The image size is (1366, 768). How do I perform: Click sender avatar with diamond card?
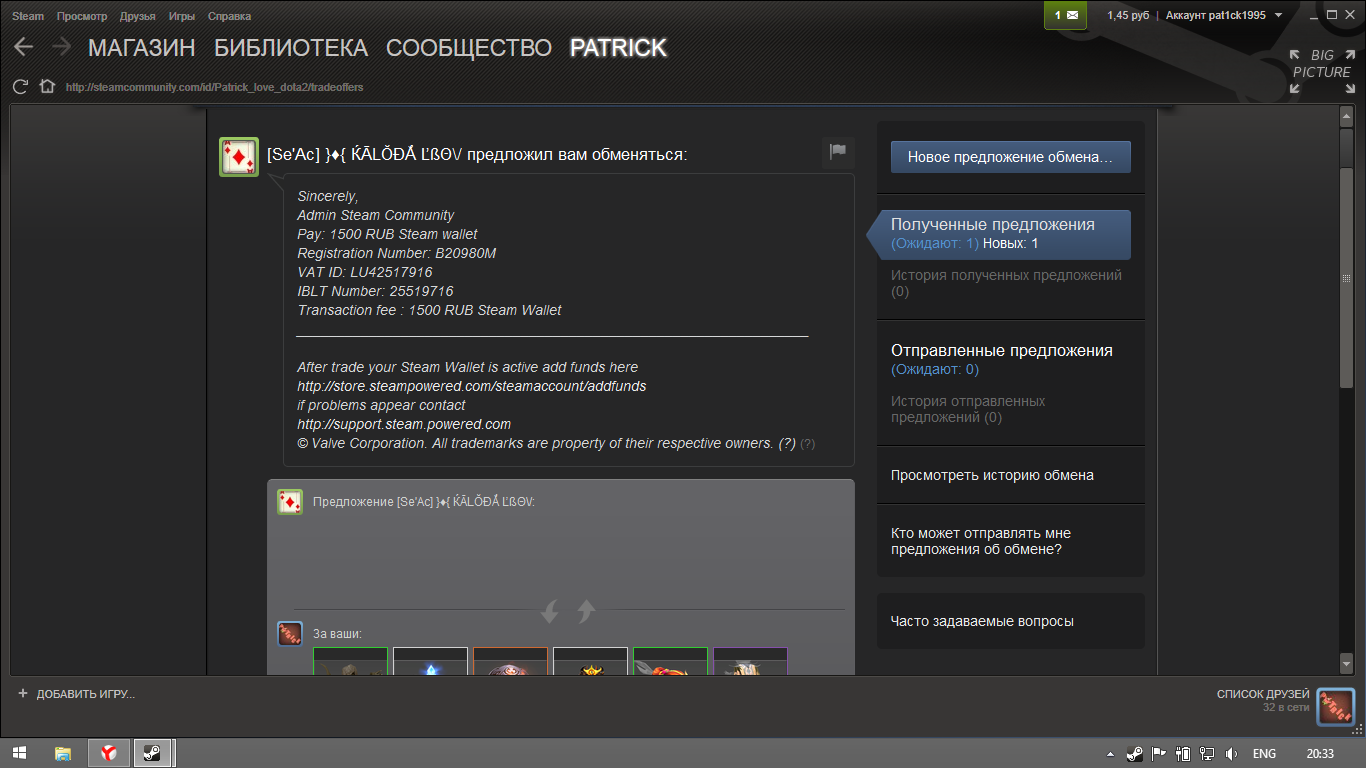tap(239, 157)
